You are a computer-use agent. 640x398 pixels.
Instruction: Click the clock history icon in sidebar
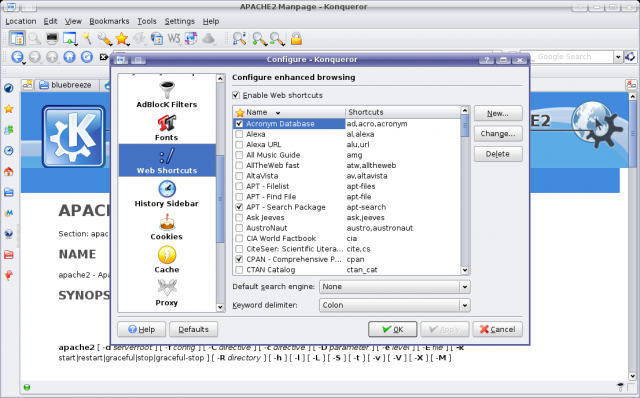pos(9,151)
